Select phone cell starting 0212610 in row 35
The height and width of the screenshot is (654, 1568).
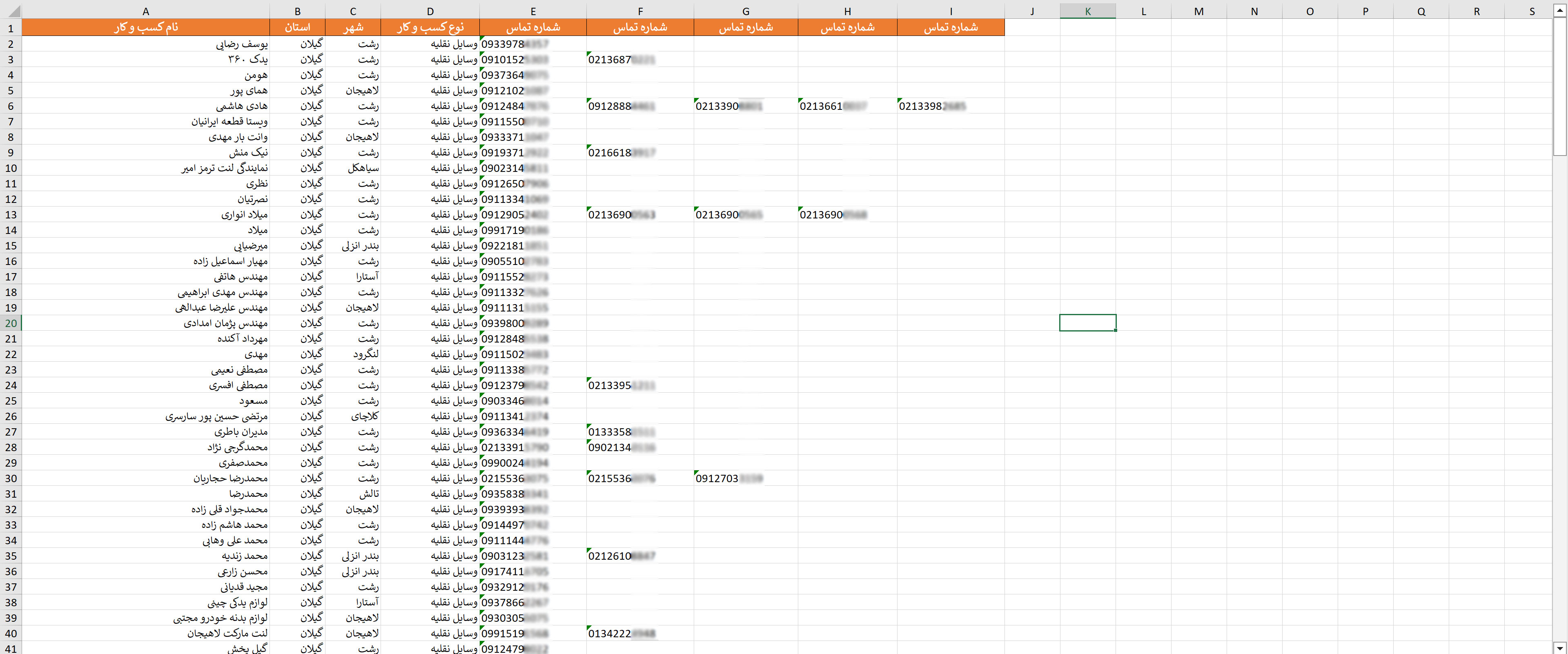coord(640,556)
